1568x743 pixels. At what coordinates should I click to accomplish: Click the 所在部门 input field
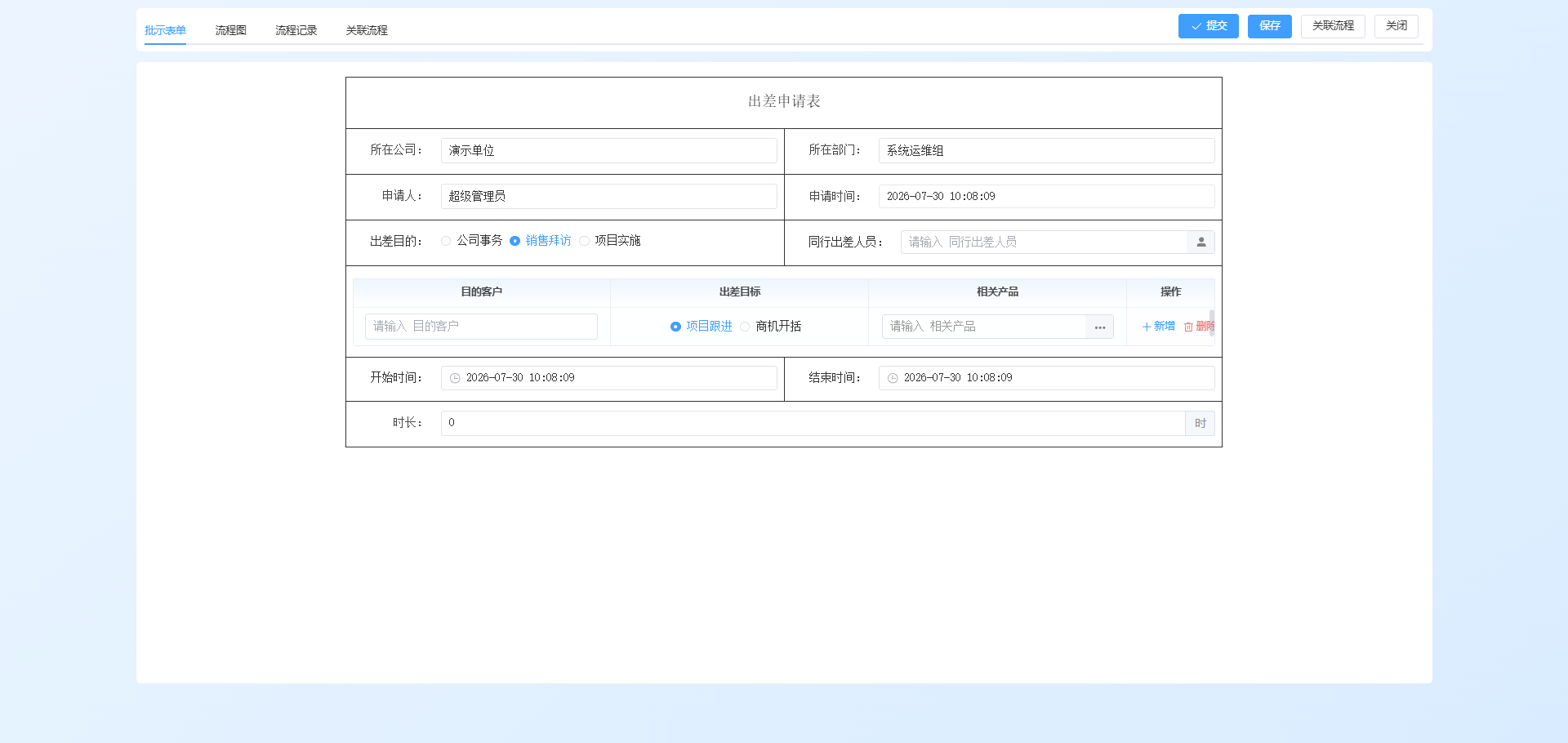click(1047, 151)
